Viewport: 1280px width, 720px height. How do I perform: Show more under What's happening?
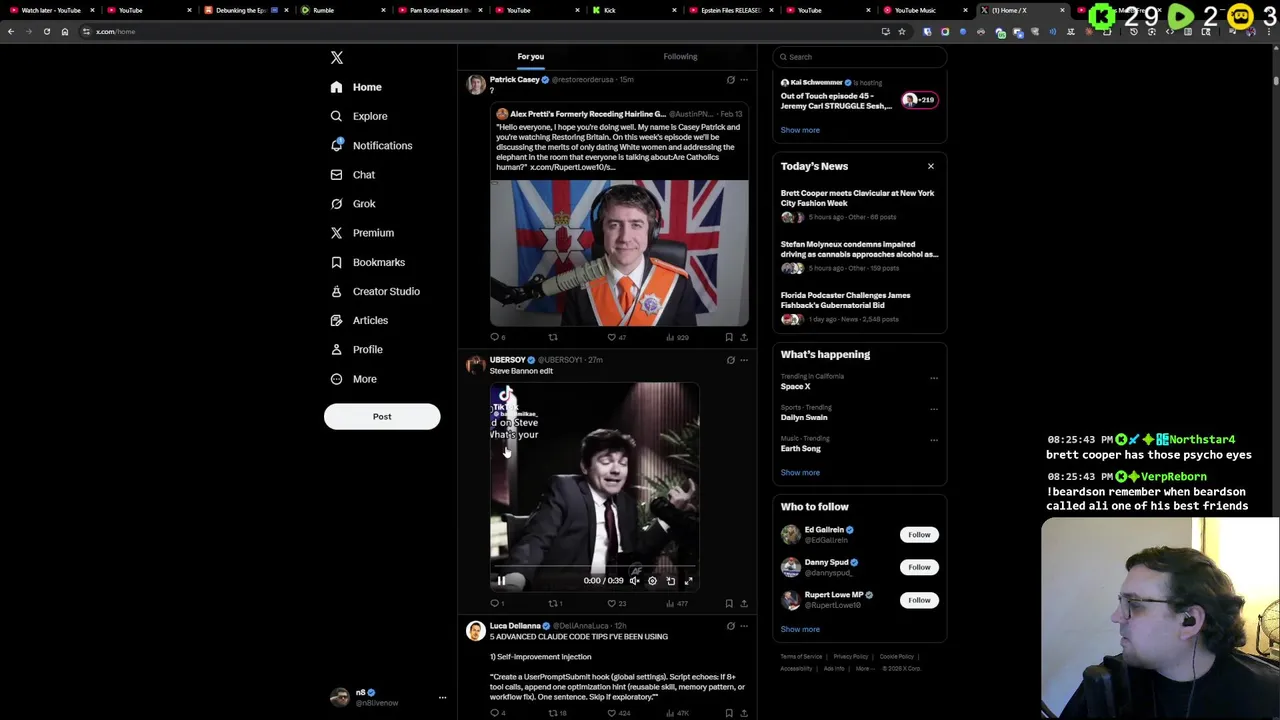coord(800,473)
